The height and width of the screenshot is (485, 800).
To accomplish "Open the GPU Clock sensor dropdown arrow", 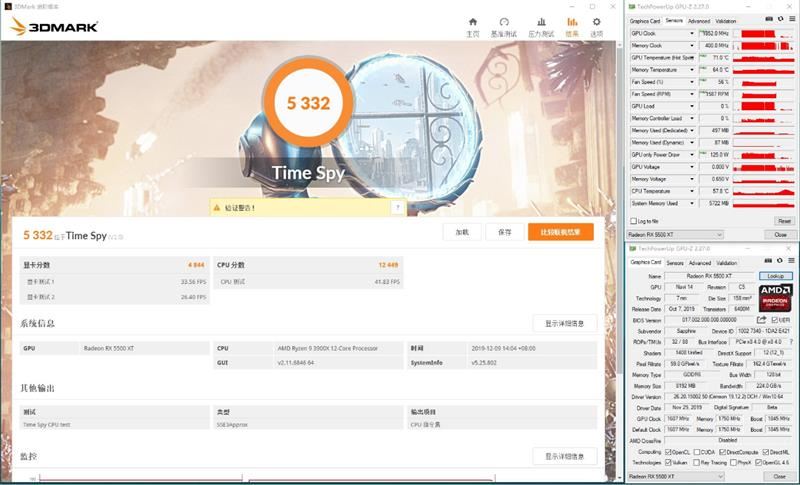I will click(692, 34).
